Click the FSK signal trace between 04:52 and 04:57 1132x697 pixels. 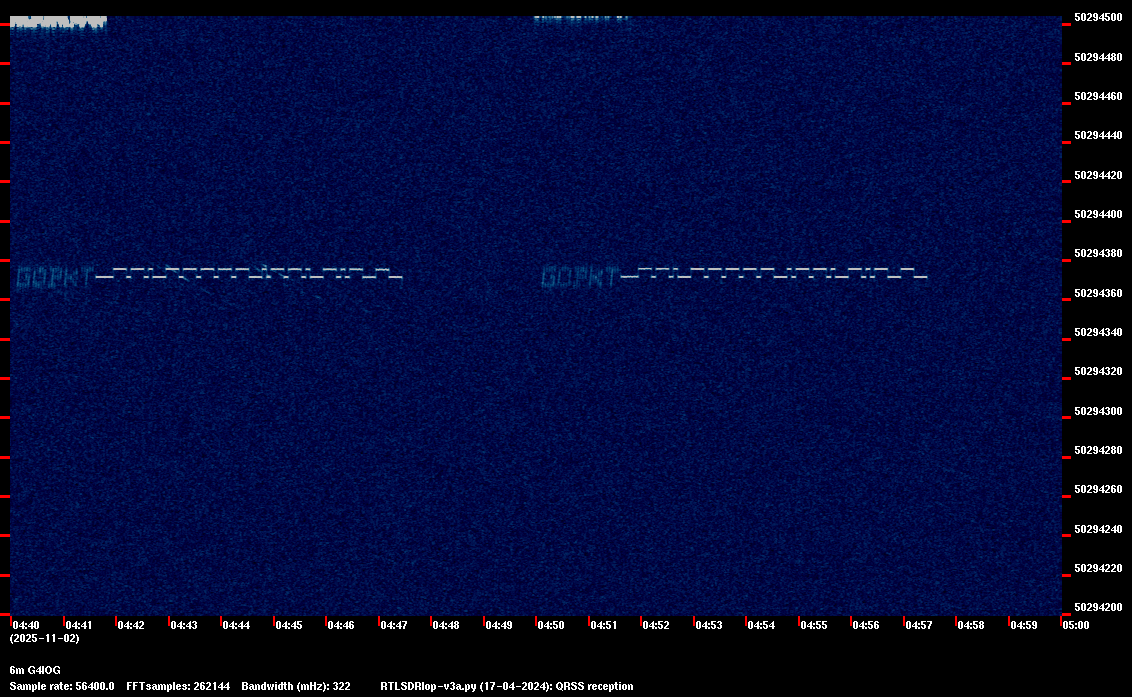point(775,274)
